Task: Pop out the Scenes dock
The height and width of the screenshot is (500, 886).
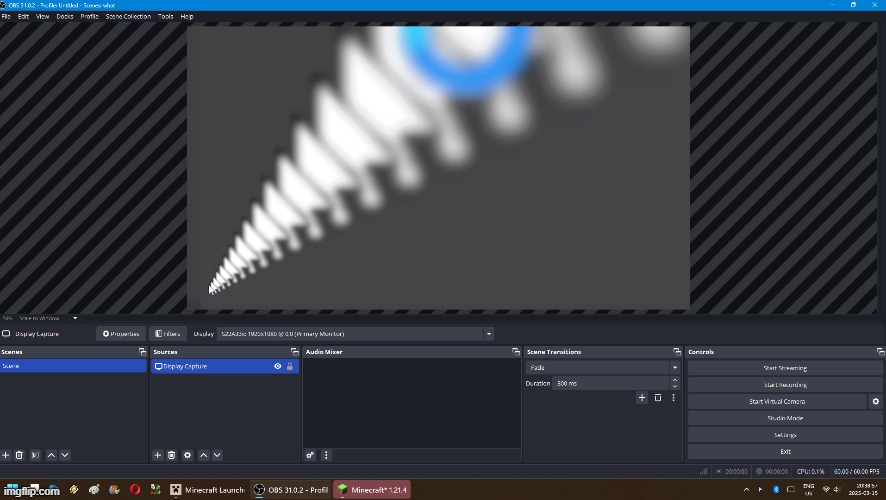Action: 142,351
